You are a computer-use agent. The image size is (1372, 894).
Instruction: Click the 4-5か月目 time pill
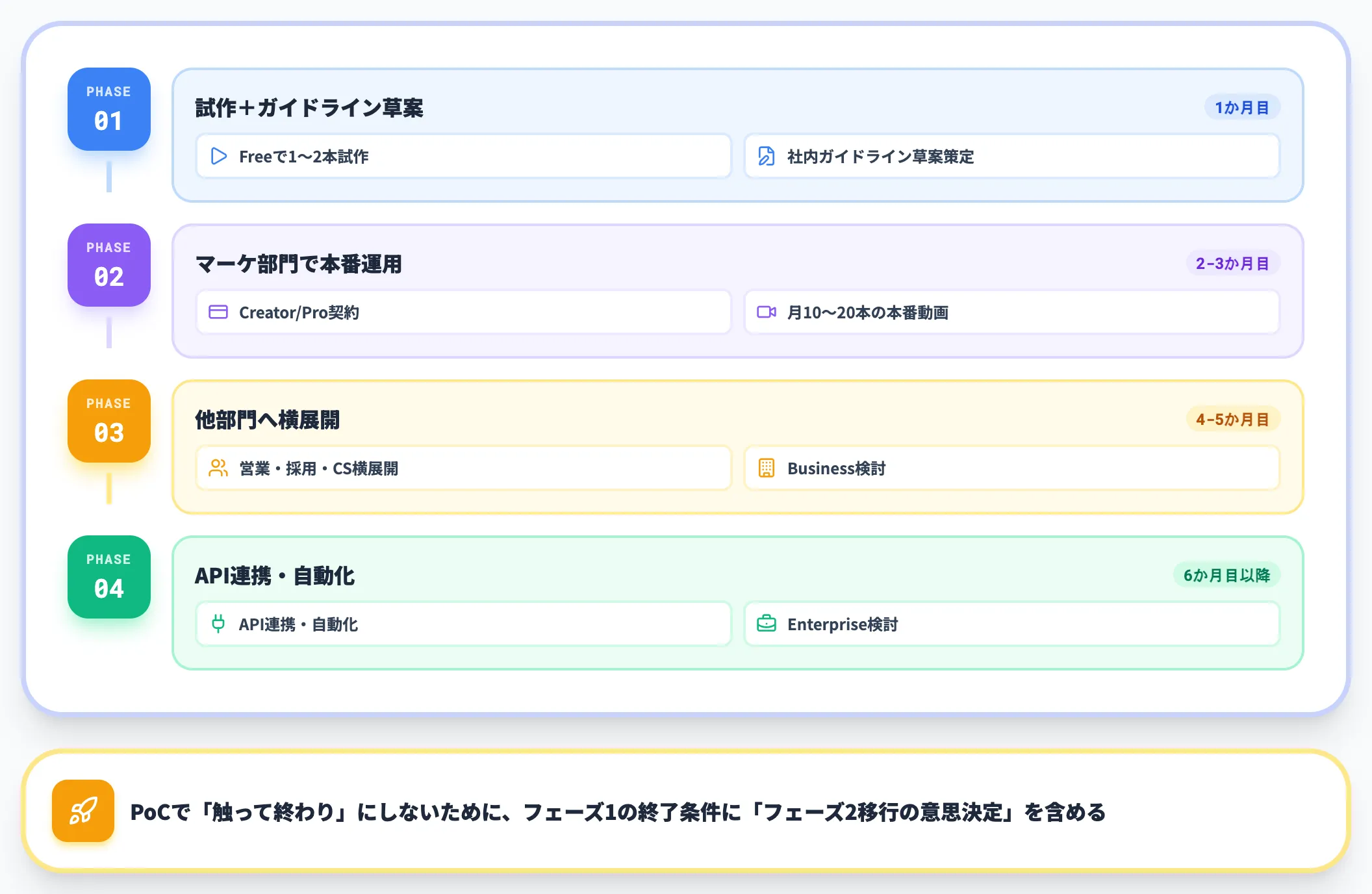(1233, 419)
